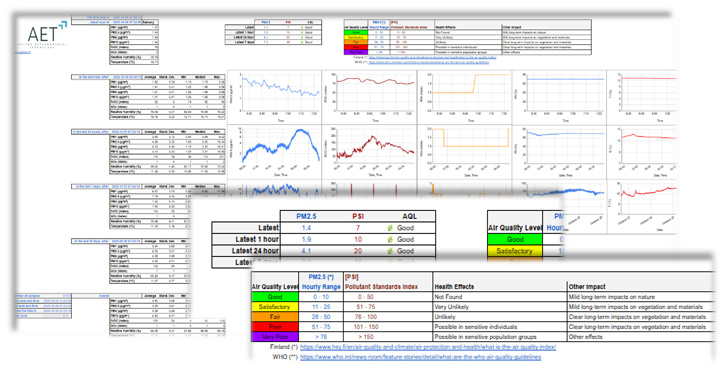Open the last-hour VOC dark red chart

tap(369, 98)
